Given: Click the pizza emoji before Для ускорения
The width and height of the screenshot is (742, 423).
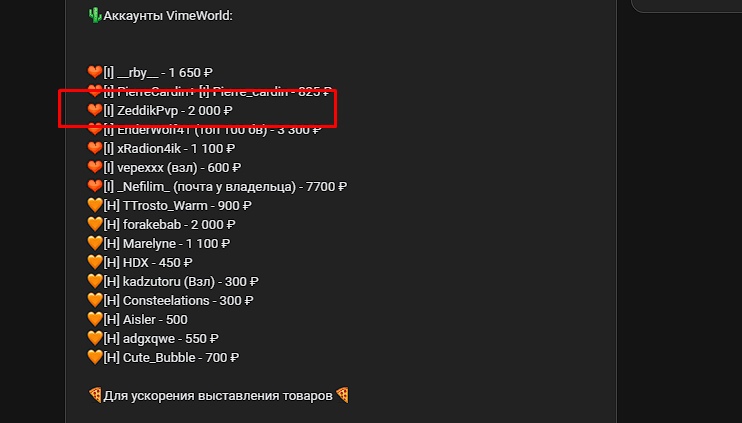Looking at the screenshot, I should tap(95, 395).
